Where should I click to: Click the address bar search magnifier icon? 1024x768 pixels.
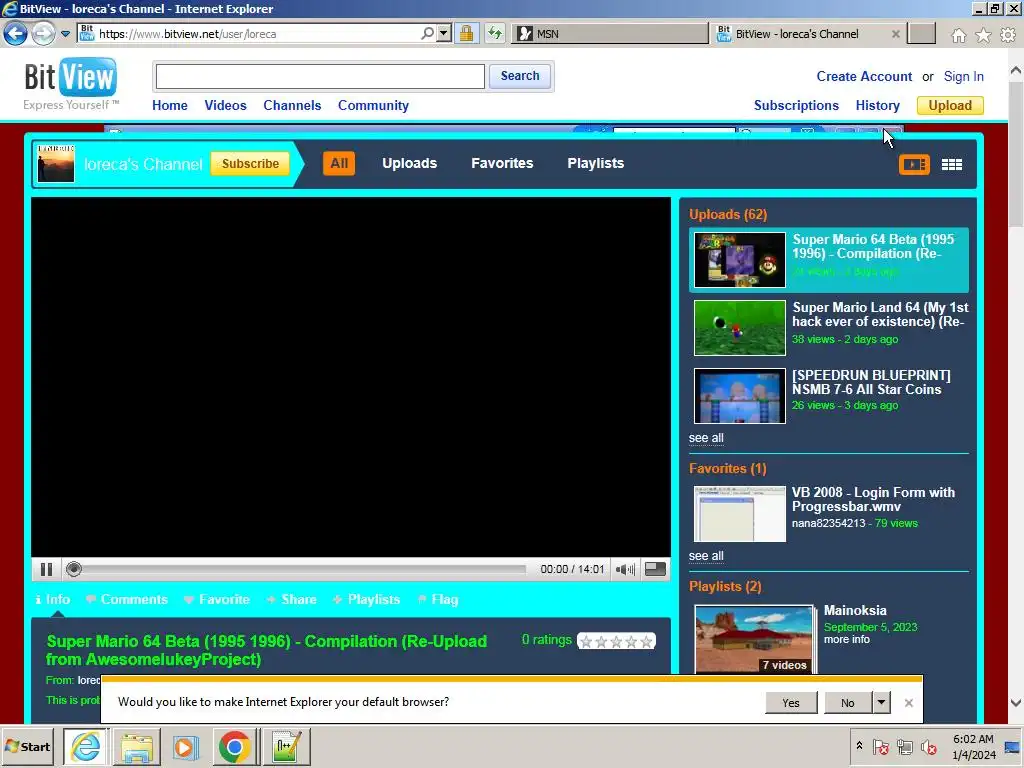(427, 33)
